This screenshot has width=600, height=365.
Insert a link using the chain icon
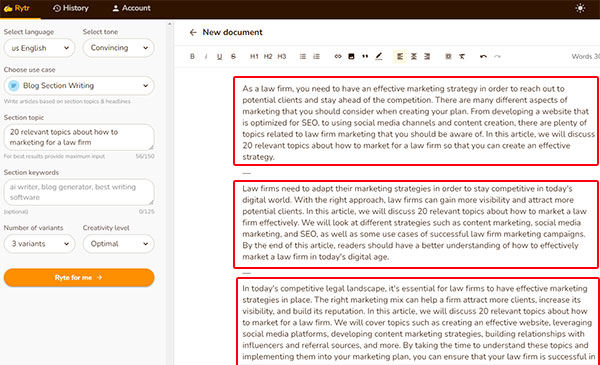point(338,57)
